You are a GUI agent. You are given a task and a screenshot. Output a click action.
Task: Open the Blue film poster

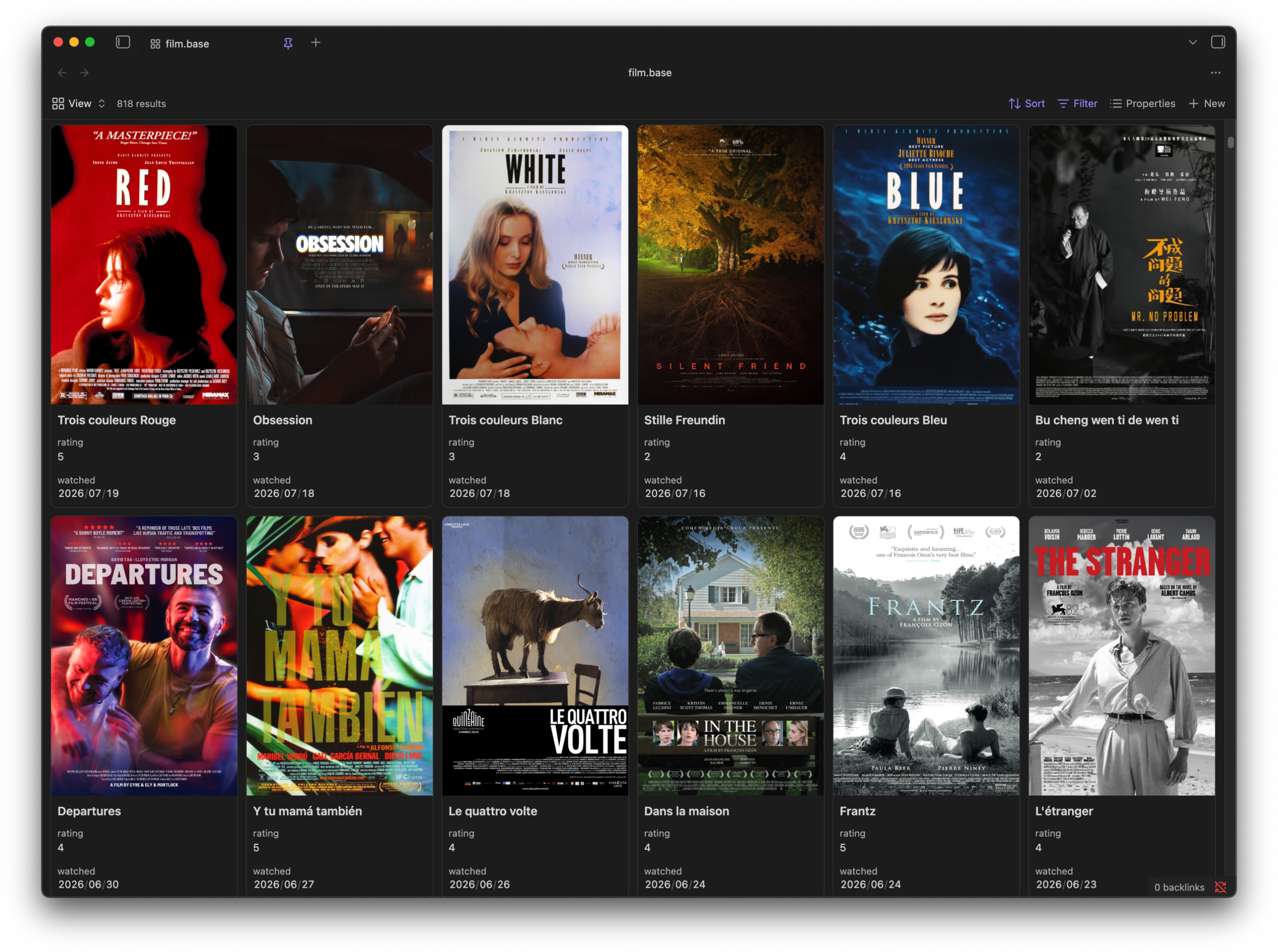tap(926, 265)
